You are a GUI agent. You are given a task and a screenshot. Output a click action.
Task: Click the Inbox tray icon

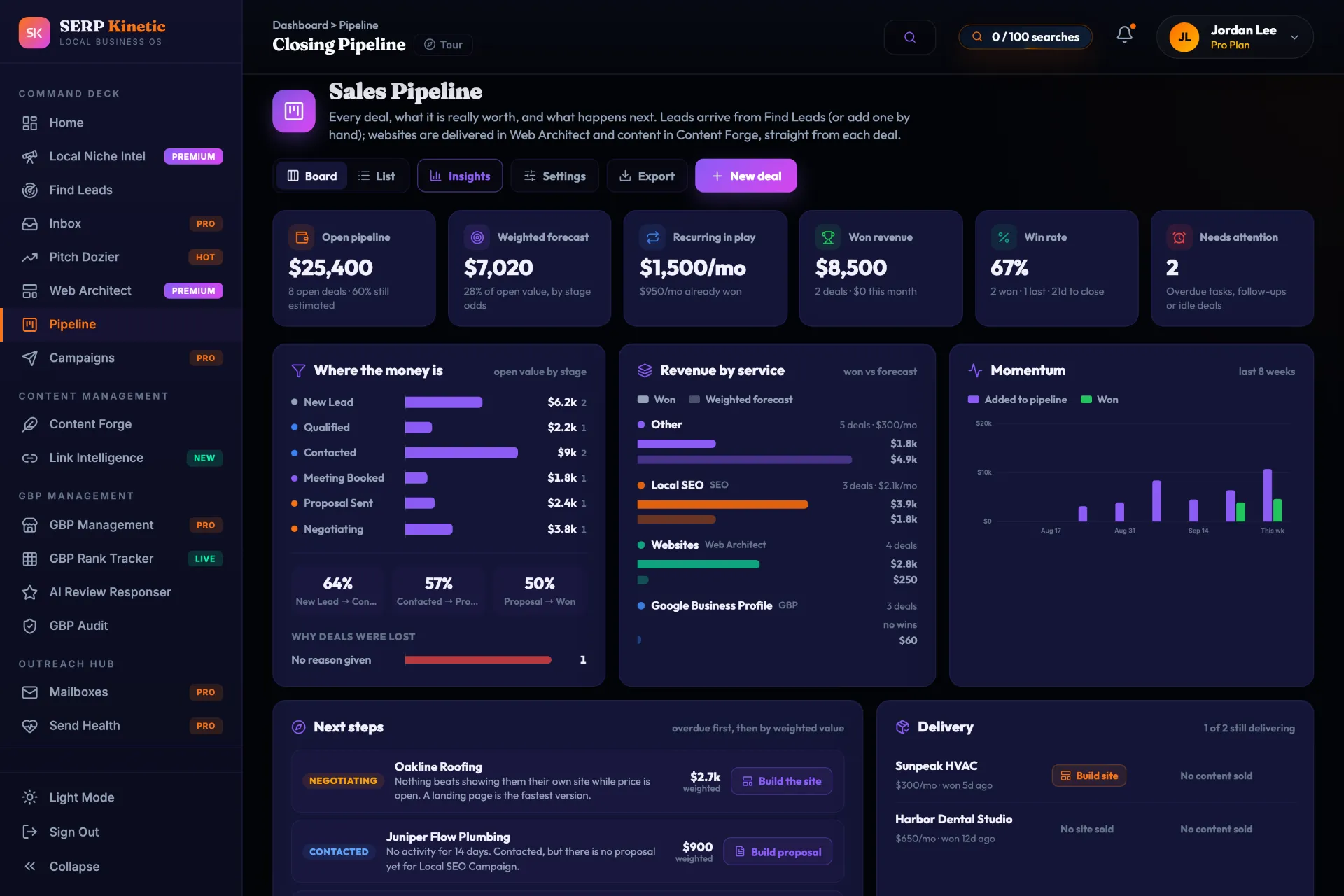(x=29, y=224)
